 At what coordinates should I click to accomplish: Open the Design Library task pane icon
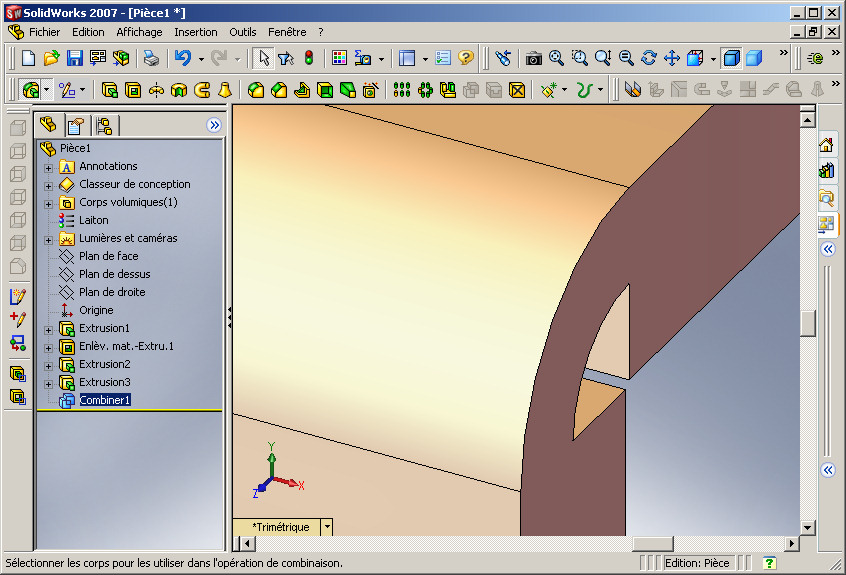click(x=827, y=171)
